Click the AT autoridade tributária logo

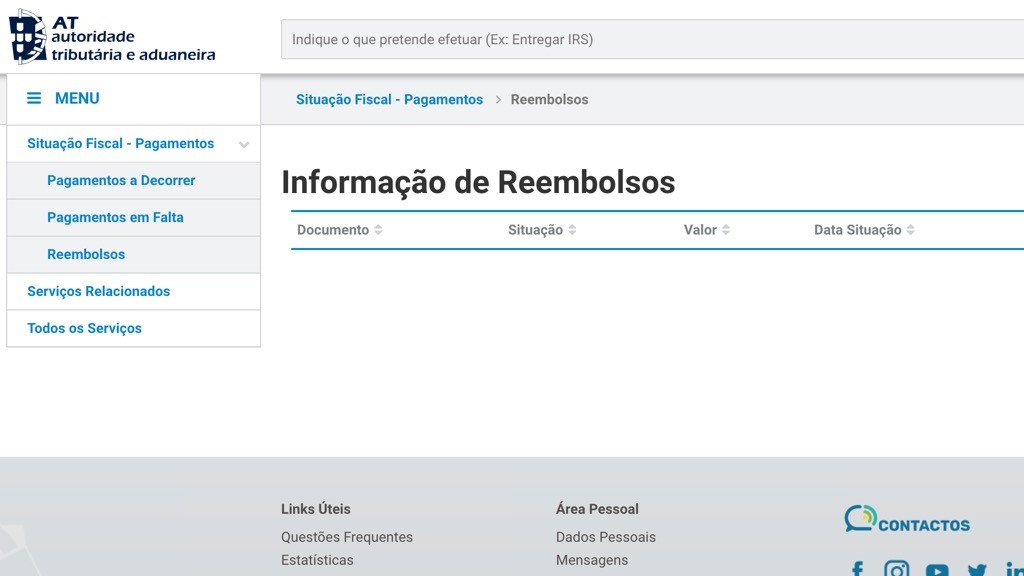click(x=110, y=36)
